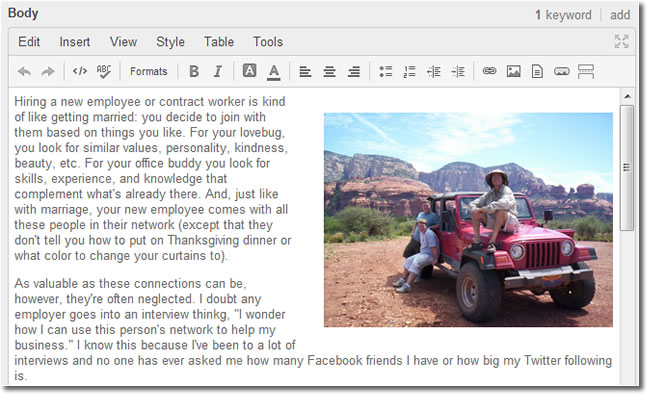This screenshot has width=649, height=394.
Task: Choose the underlined A text color
Action: click(x=273, y=72)
